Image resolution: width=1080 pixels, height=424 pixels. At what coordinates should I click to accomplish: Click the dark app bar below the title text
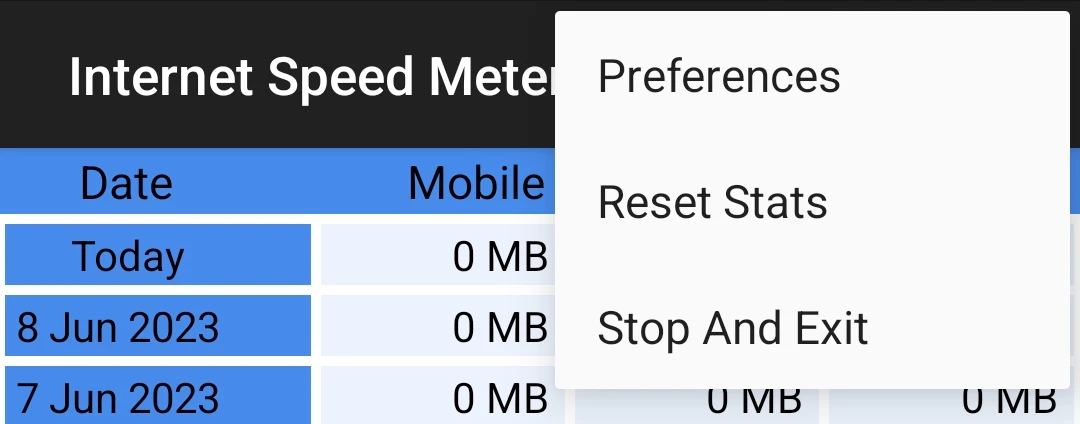(x=276, y=127)
